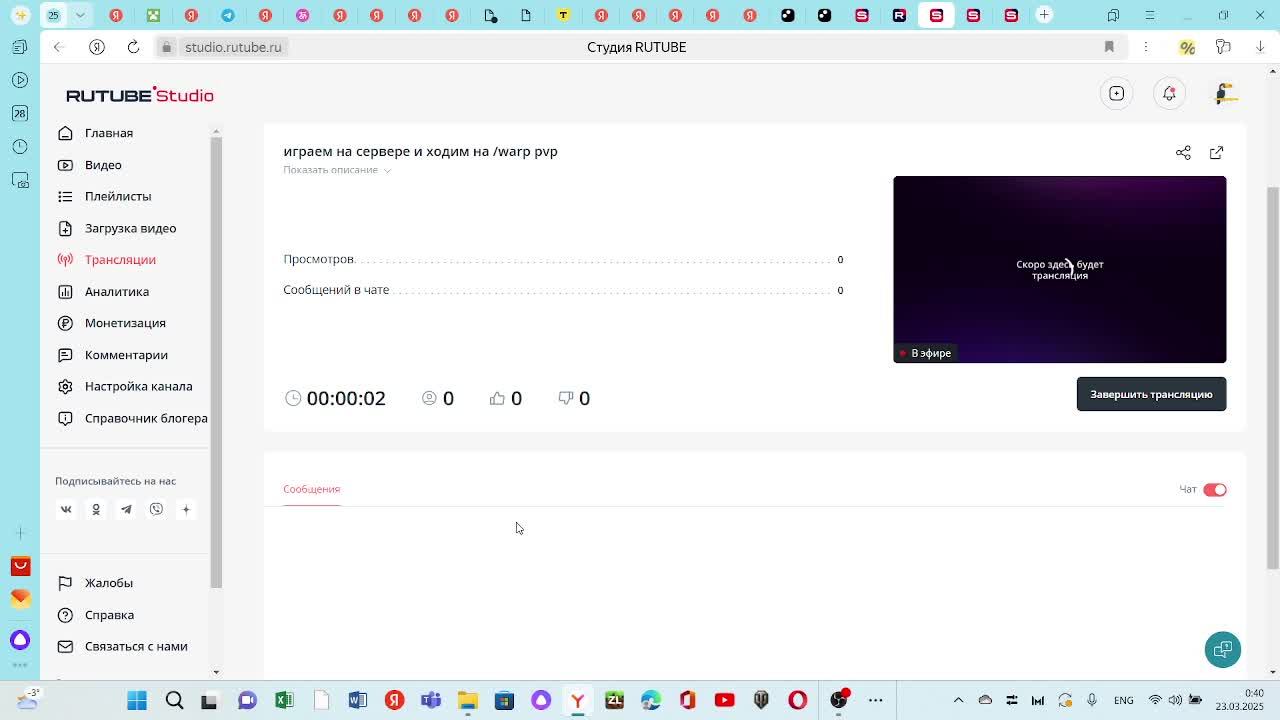Reload the page
This screenshot has height=720, width=1280.
(133, 47)
